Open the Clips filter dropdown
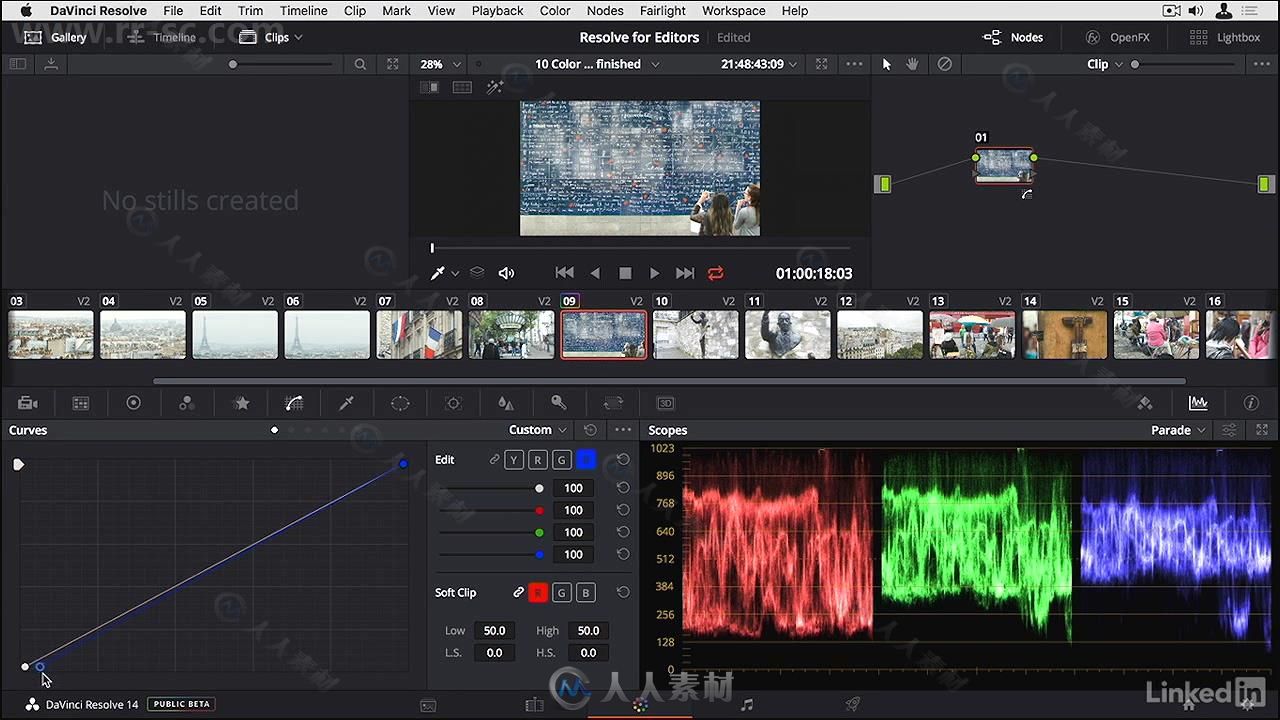Screen dimensions: 1280x720 point(271,37)
